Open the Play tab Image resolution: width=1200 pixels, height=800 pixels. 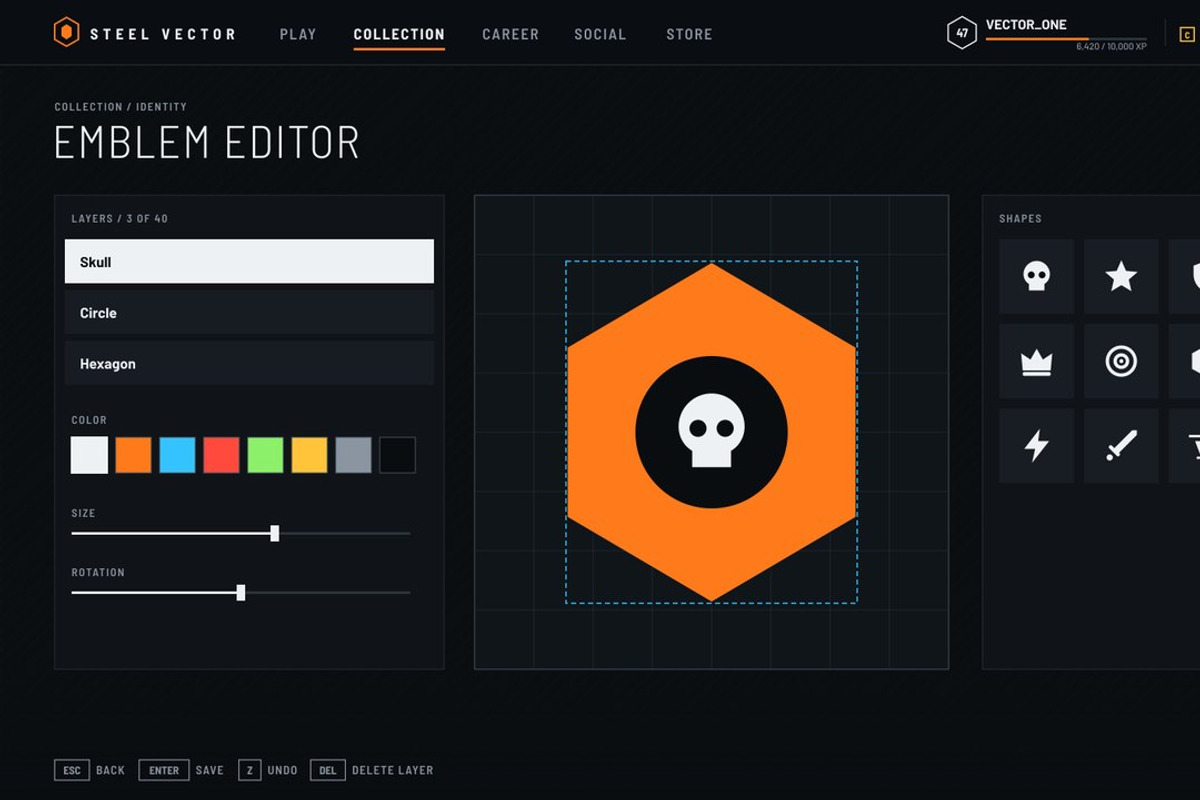tap(298, 34)
